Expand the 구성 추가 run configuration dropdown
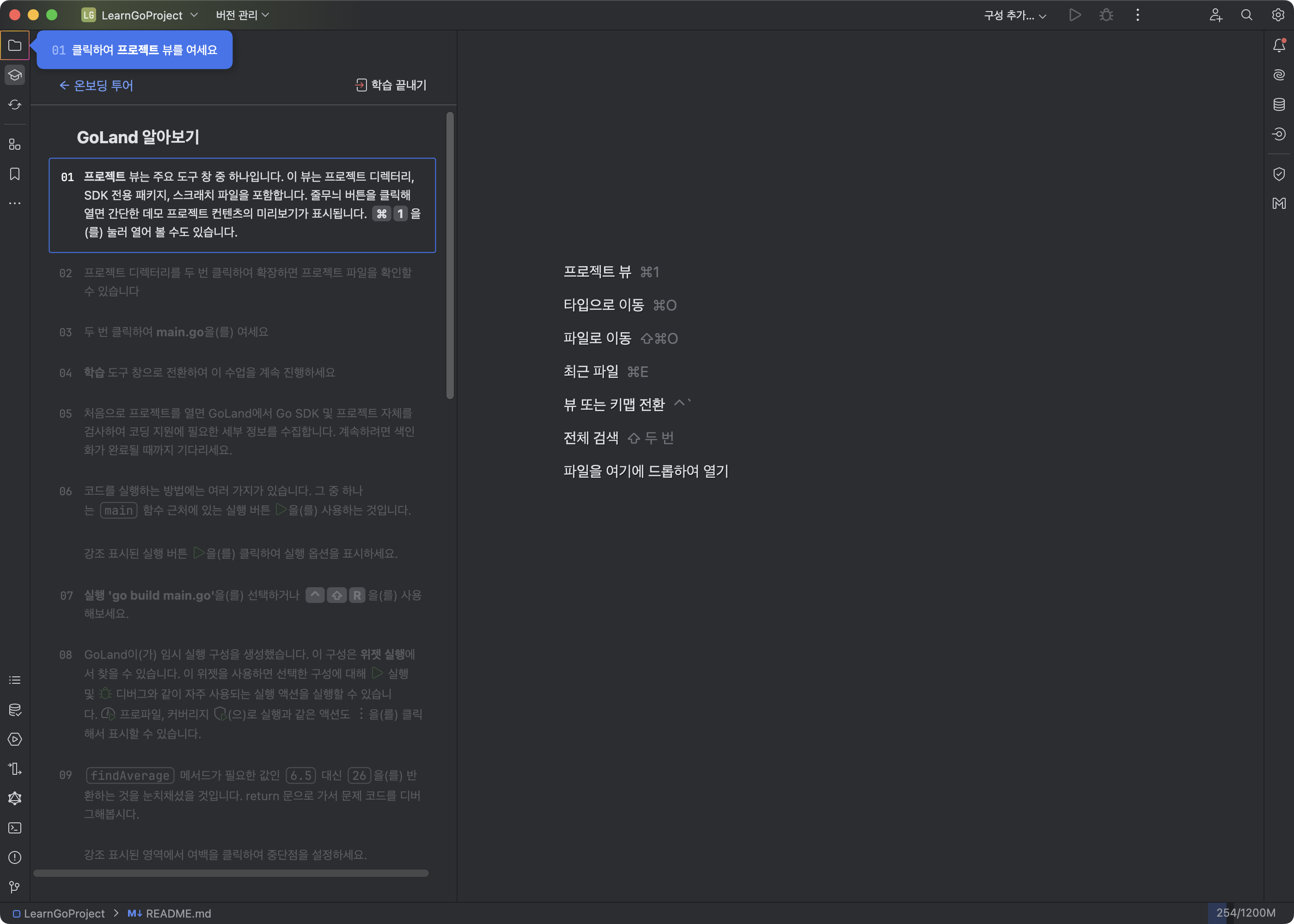The image size is (1294, 924). (1014, 15)
